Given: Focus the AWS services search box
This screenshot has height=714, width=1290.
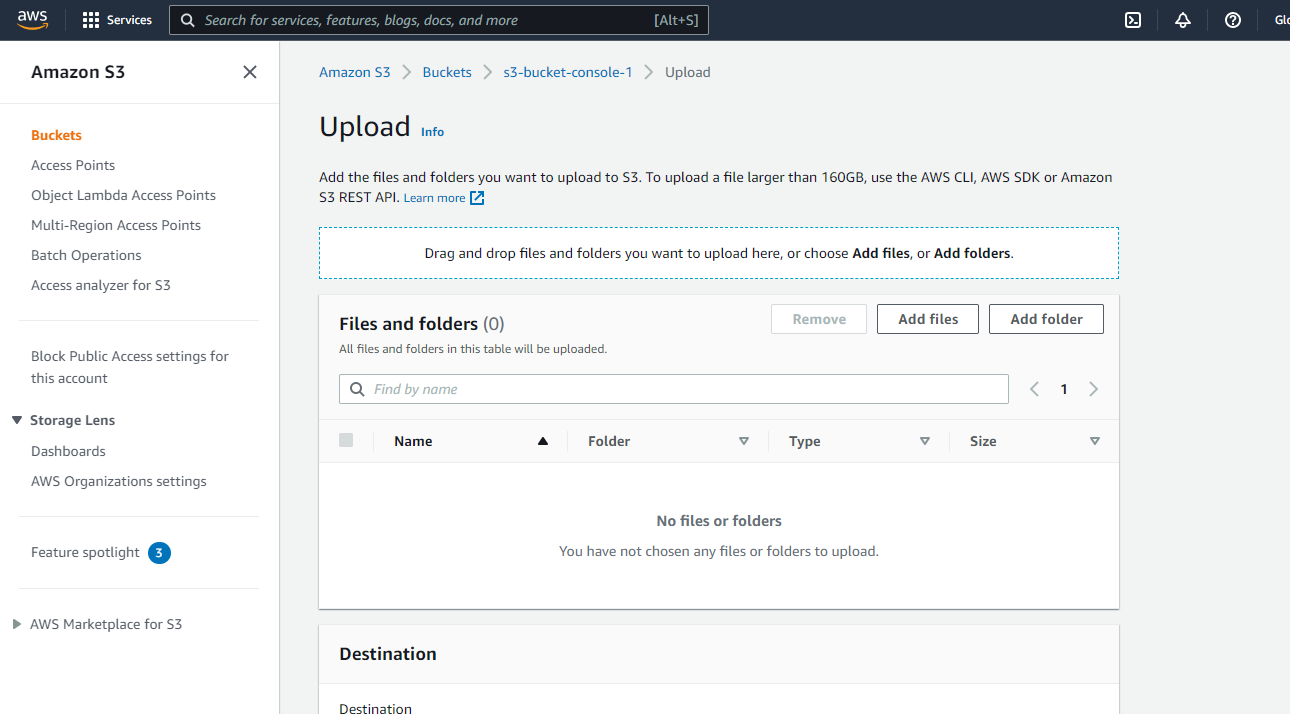Looking at the screenshot, I should [439, 20].
